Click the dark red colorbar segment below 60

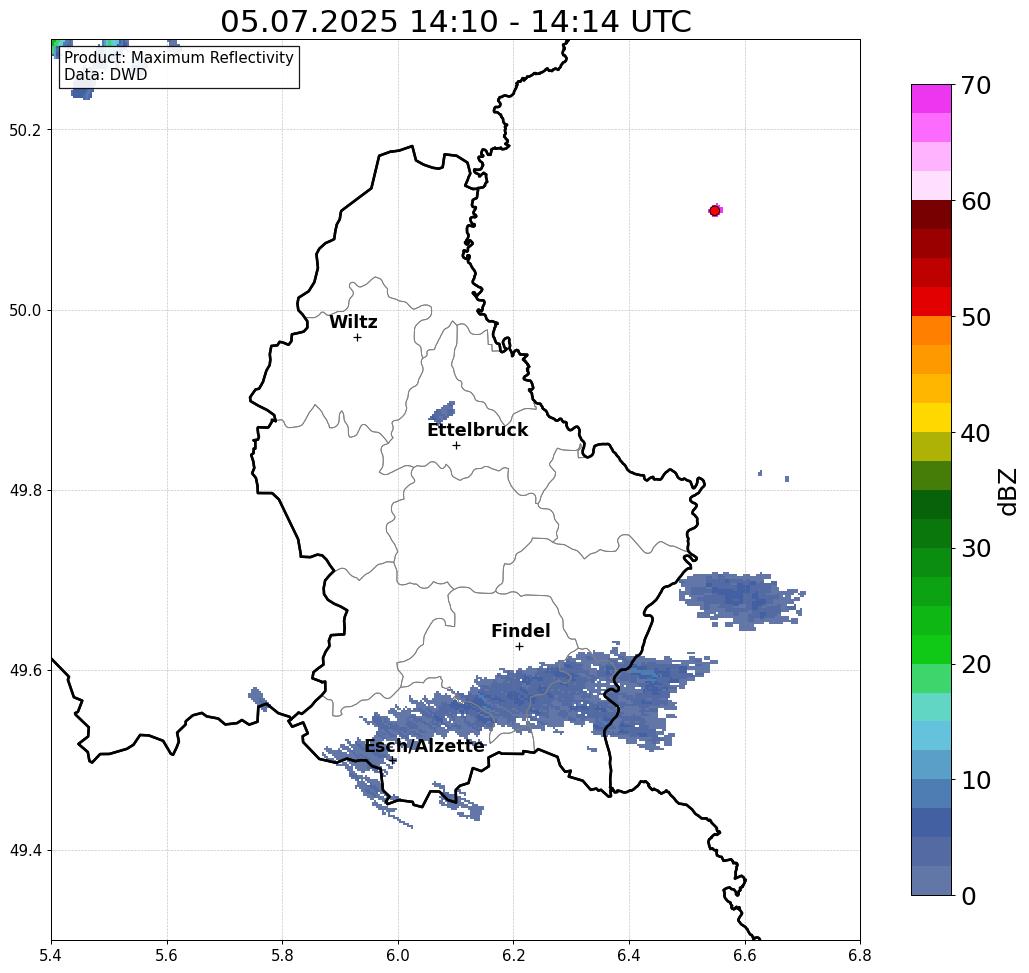[x=931, y=215]
